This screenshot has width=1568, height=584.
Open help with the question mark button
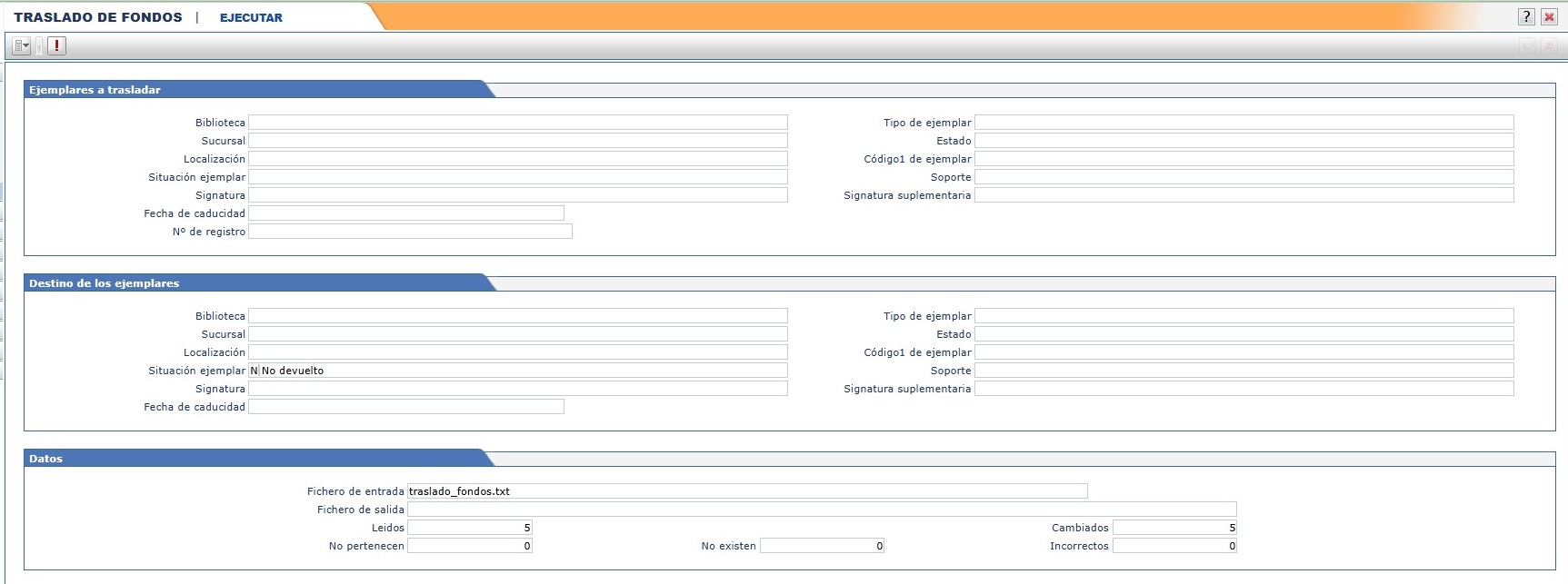[1526, 17]
